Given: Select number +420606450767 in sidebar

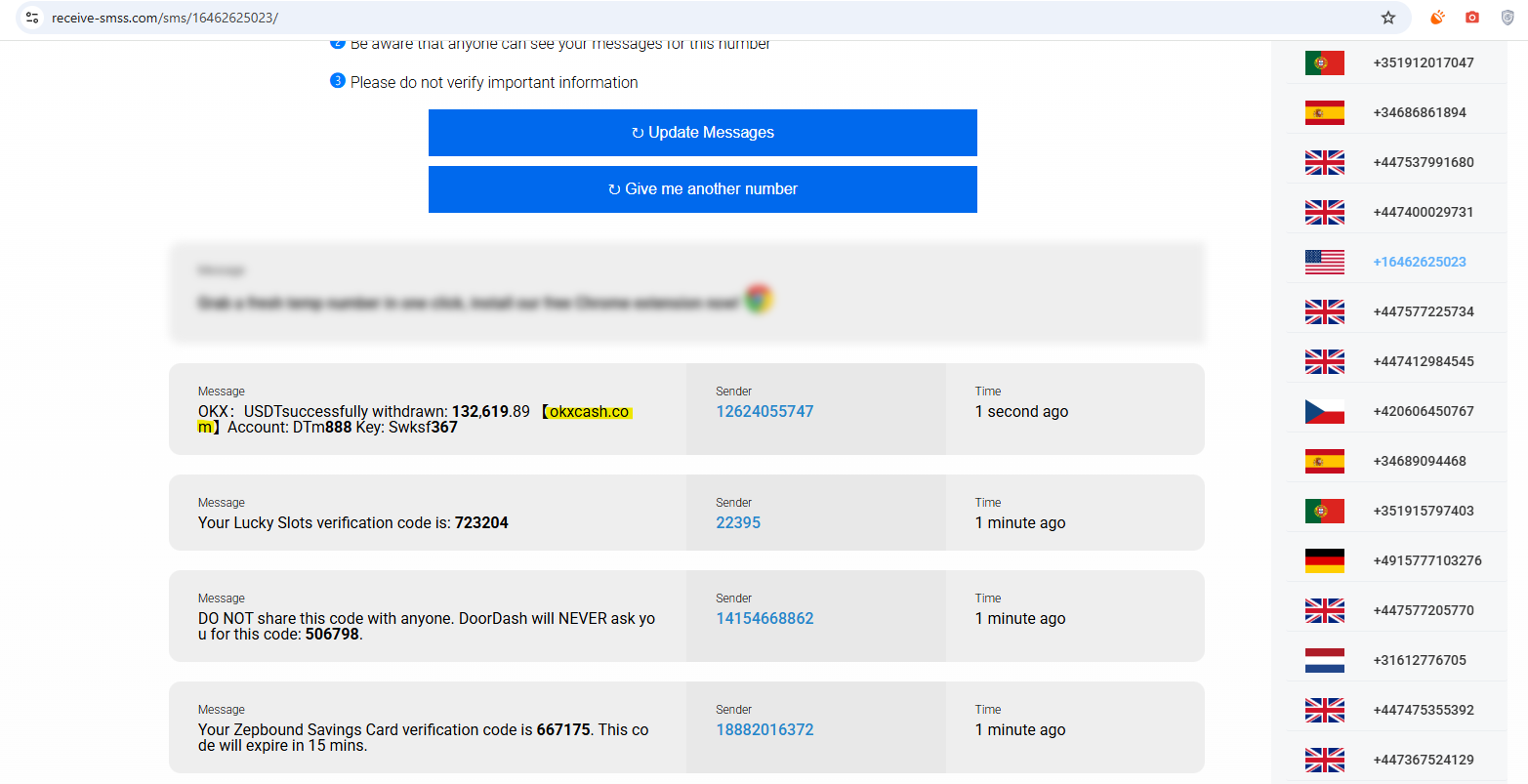Looking at the screenshot, I should click(x=1424, y=411).
